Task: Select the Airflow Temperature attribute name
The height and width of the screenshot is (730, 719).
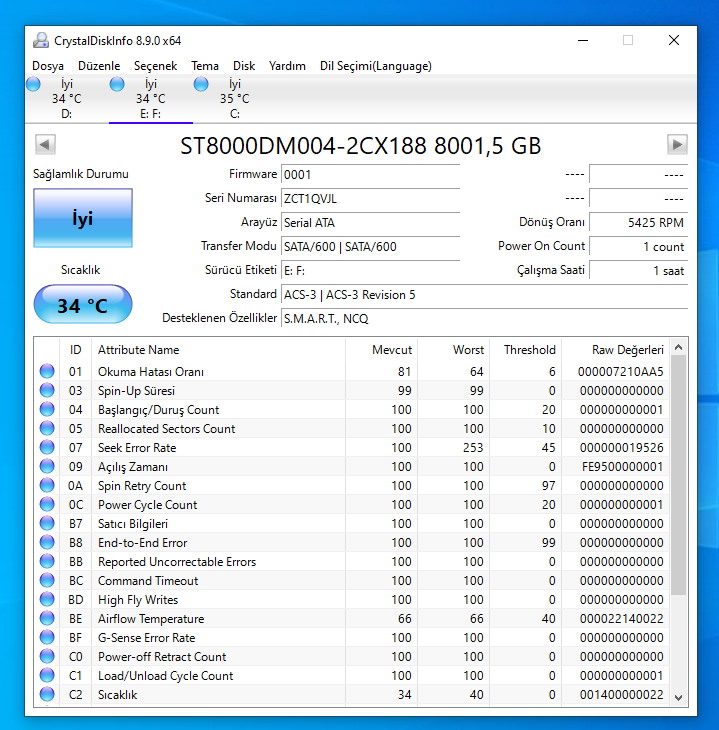Action: [x=151, y=619]
